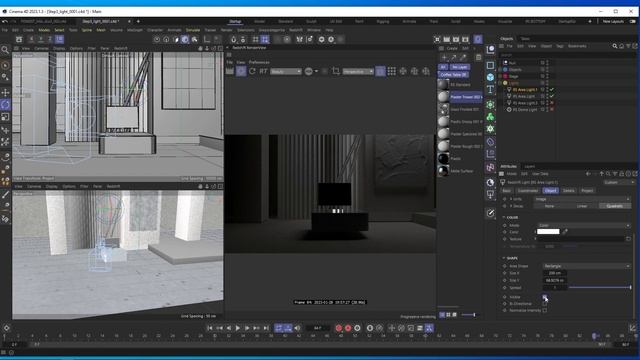Click the grid dots icon in RenderView toolbar

391,71
